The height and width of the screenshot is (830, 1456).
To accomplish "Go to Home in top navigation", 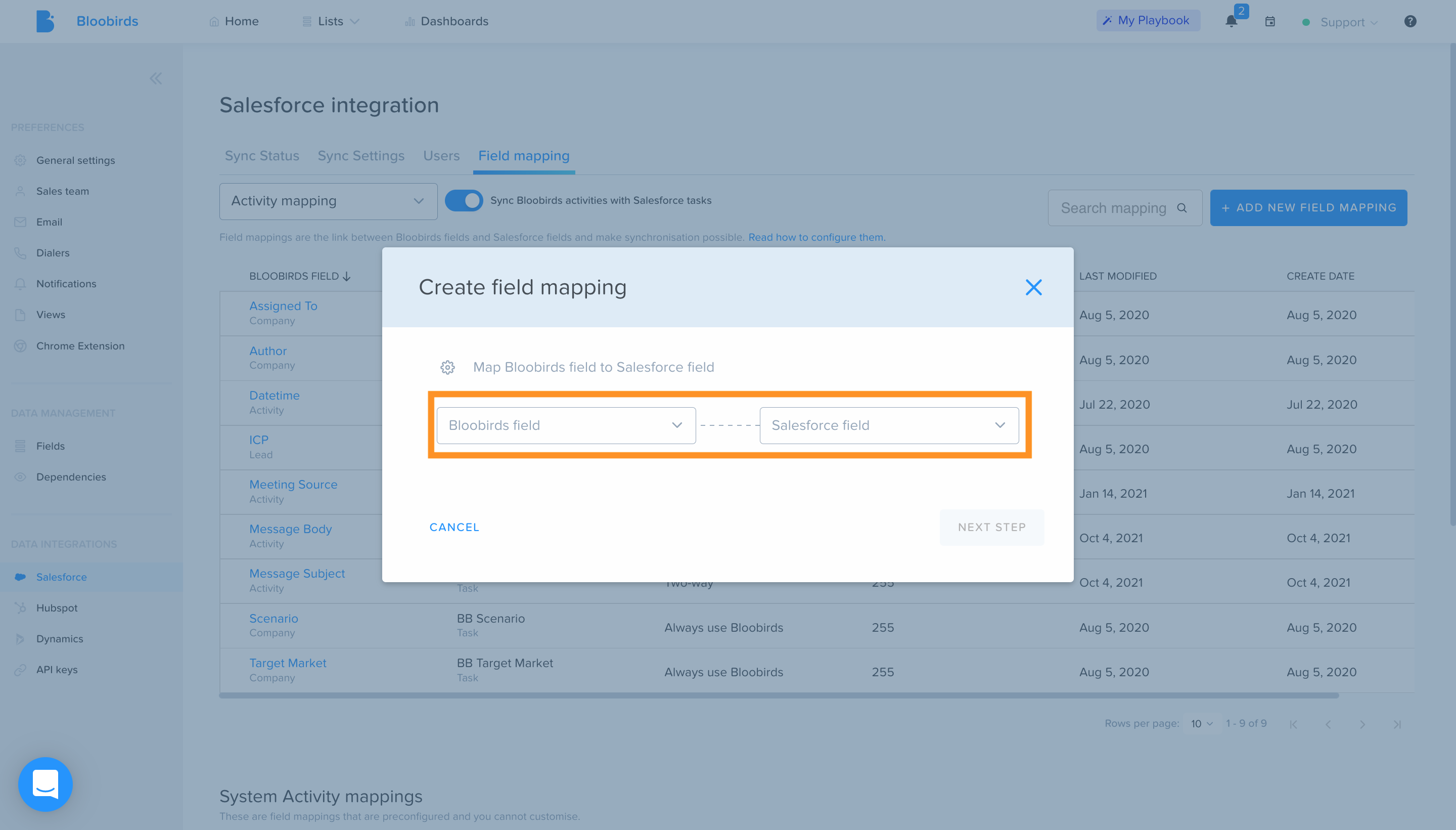I will point(234,22).
